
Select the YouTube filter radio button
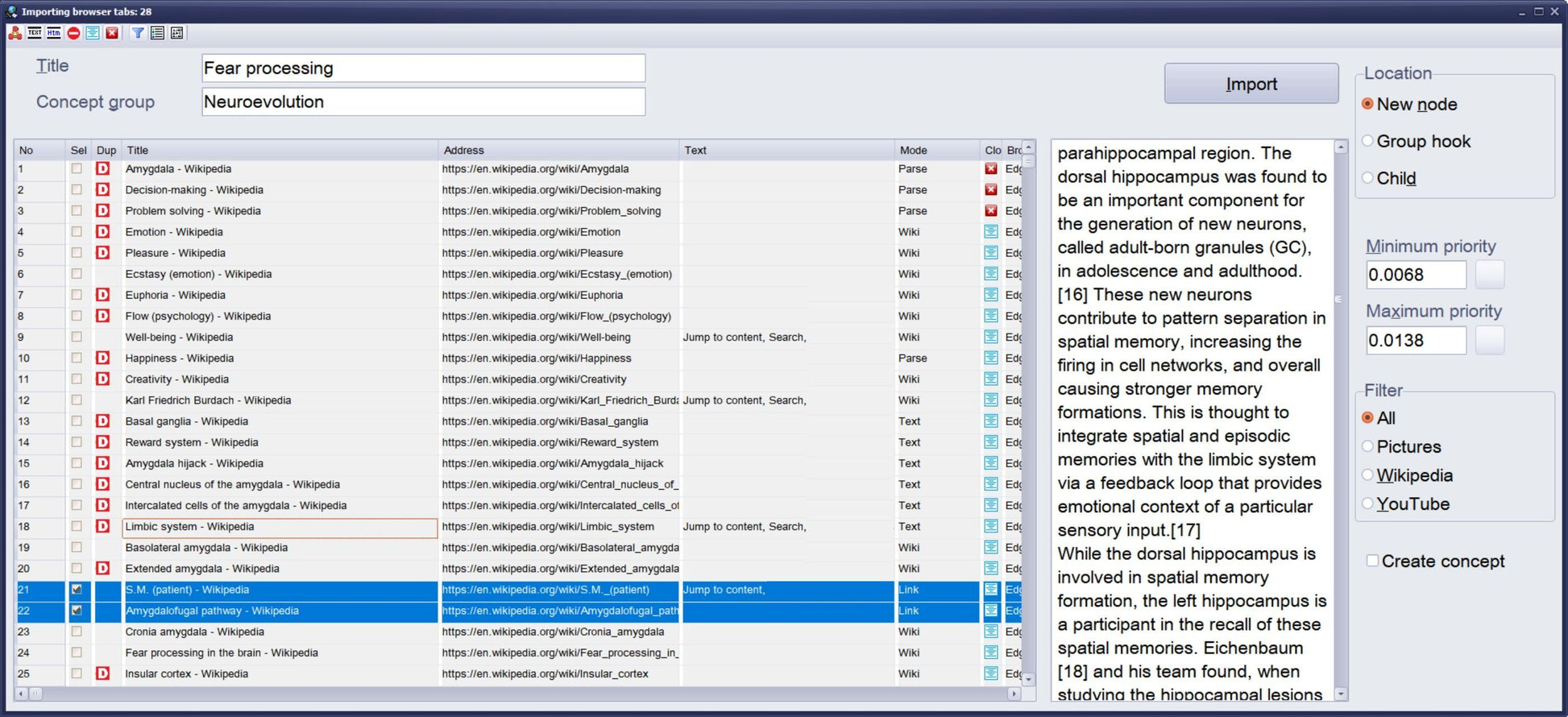[x=1367, y=504]
